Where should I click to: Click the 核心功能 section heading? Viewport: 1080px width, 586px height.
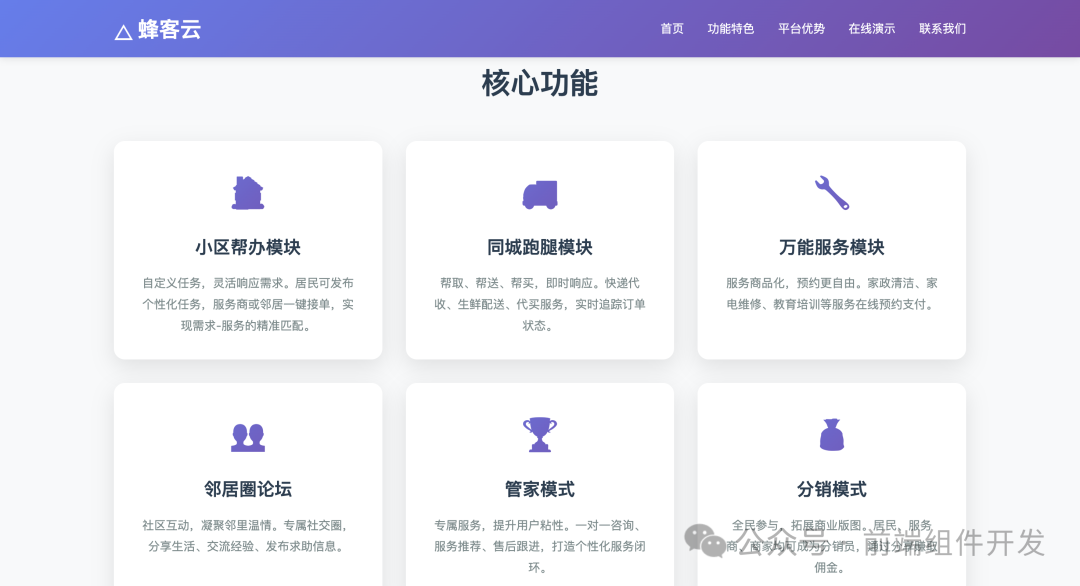tap(539, 84)
